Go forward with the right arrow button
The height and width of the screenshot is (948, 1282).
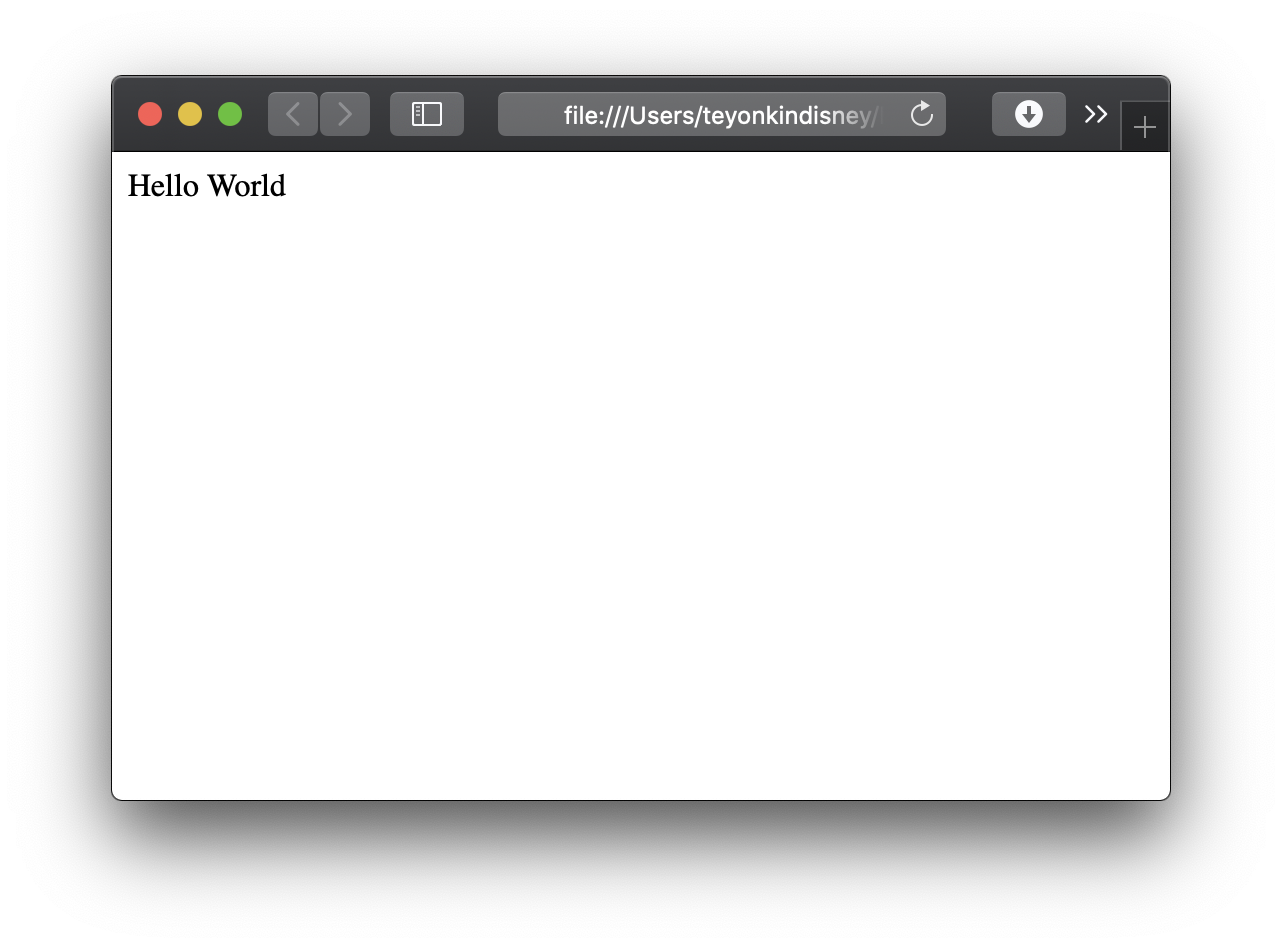[345, 114]
